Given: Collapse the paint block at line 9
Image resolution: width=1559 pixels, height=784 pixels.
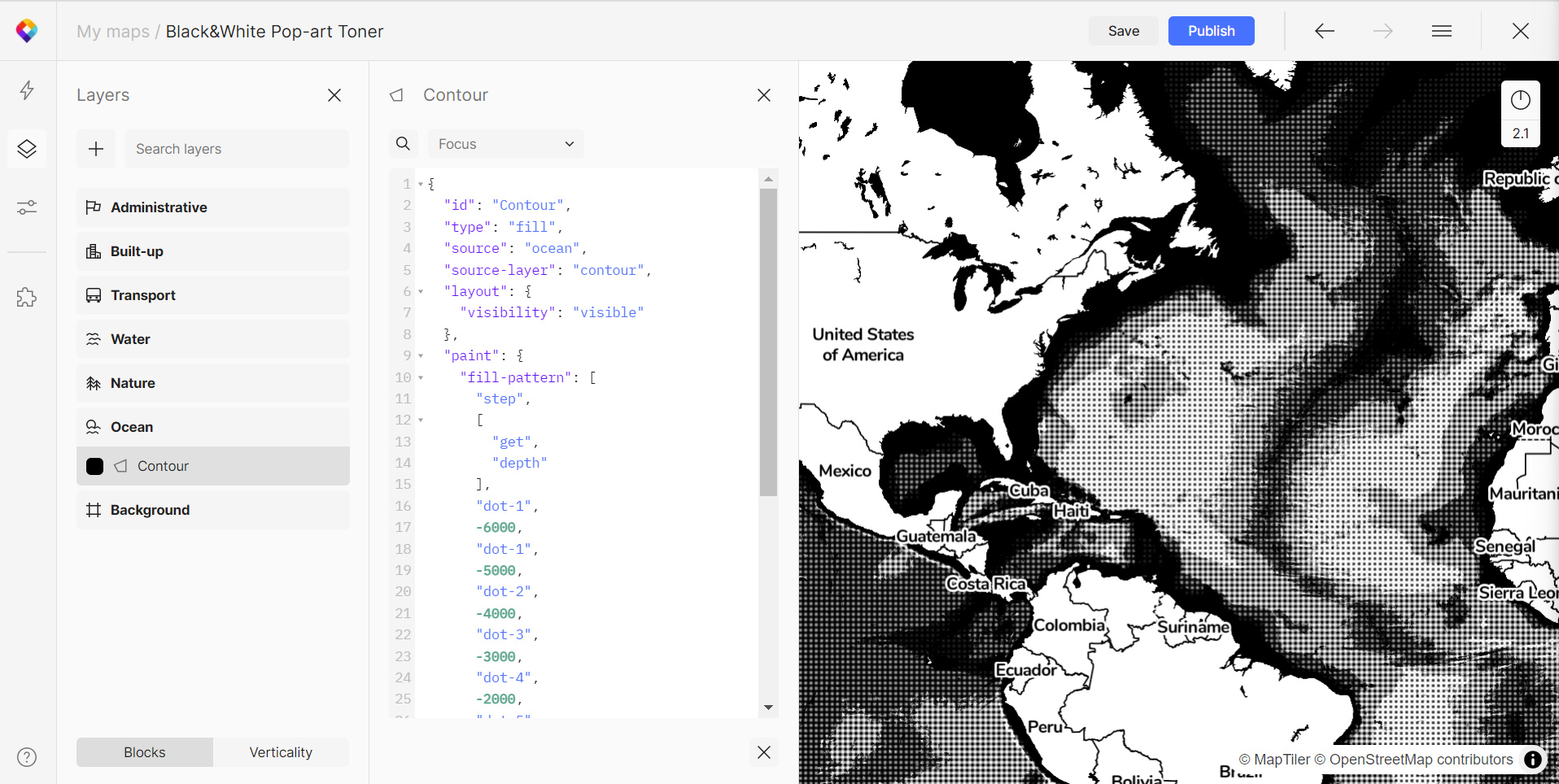Looking at the screenshot, I should [421, 355].
